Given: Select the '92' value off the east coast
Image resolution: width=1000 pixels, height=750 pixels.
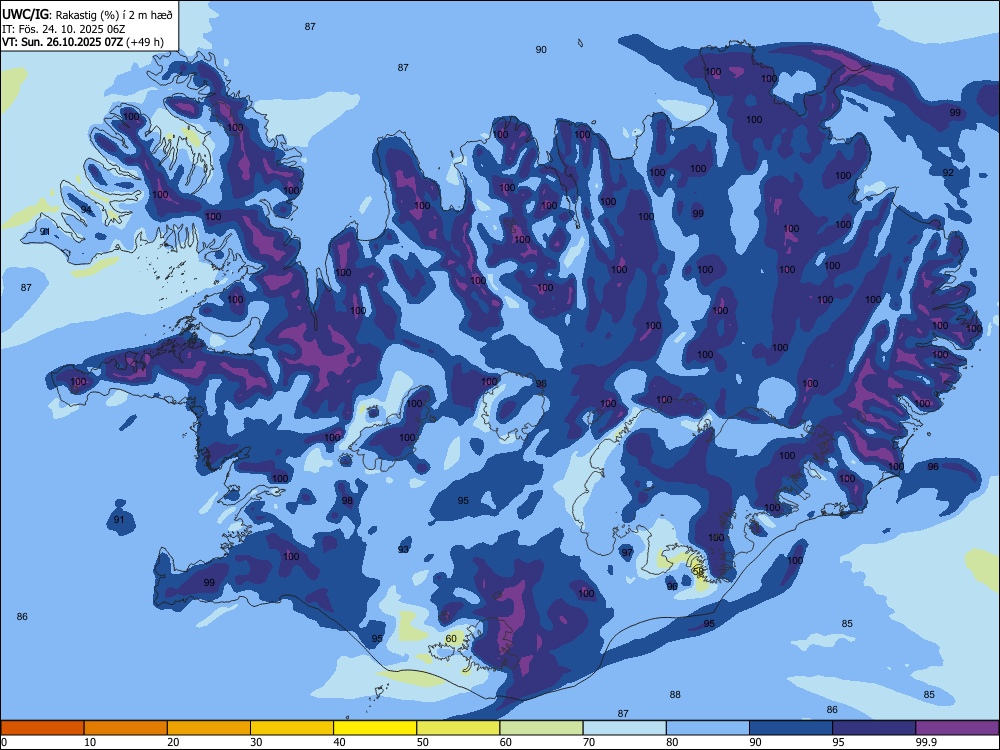Looking at the screenshot, I should pos(948,173).
